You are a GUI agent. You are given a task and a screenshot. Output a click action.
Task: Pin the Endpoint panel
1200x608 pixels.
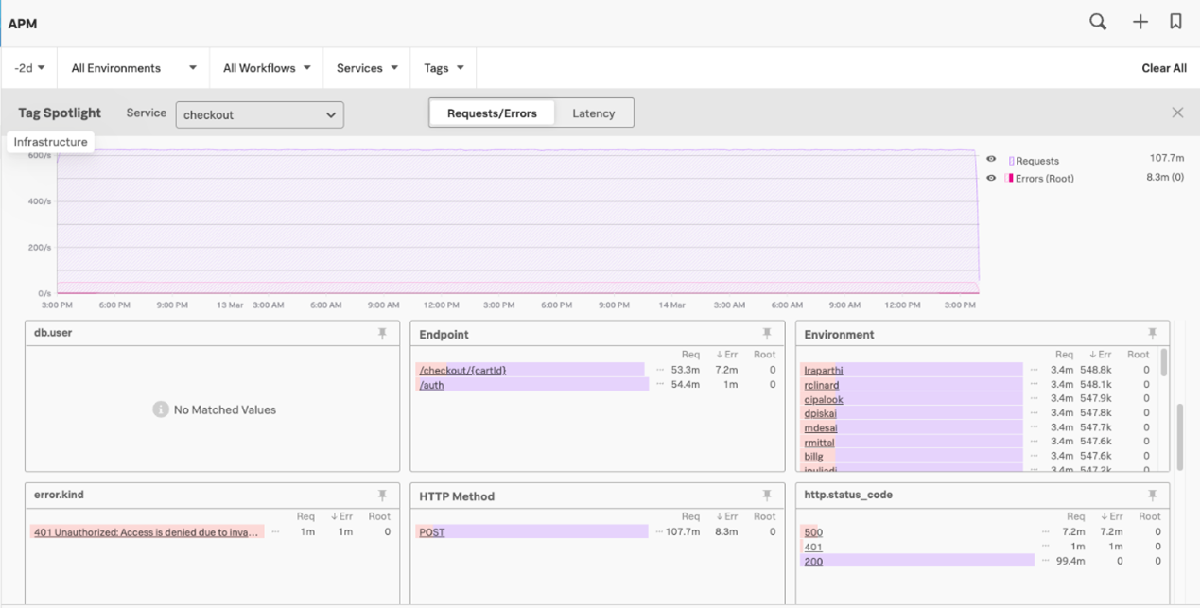click(767, 333)
